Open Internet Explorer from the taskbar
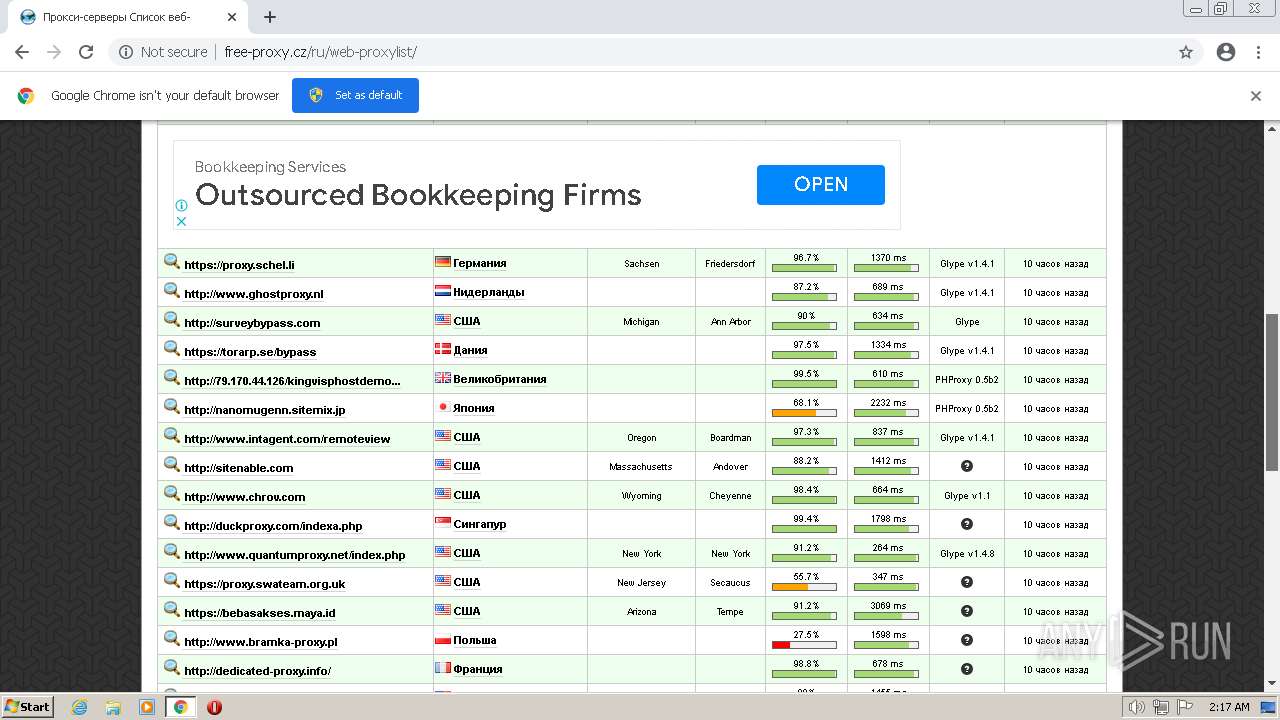This screenshot has height=720, width=1280. [x=80, y=707]
